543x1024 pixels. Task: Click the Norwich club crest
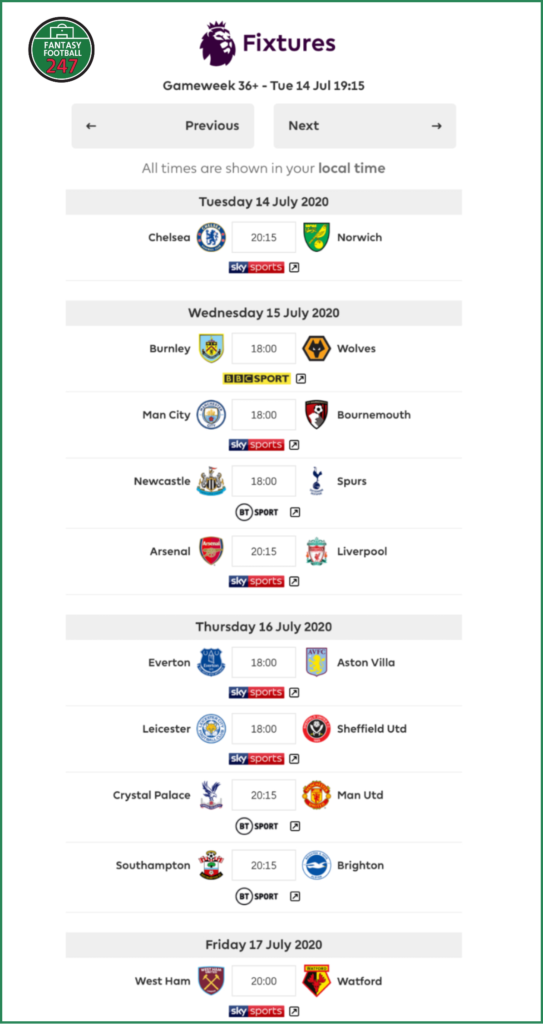tap(317, 237)
